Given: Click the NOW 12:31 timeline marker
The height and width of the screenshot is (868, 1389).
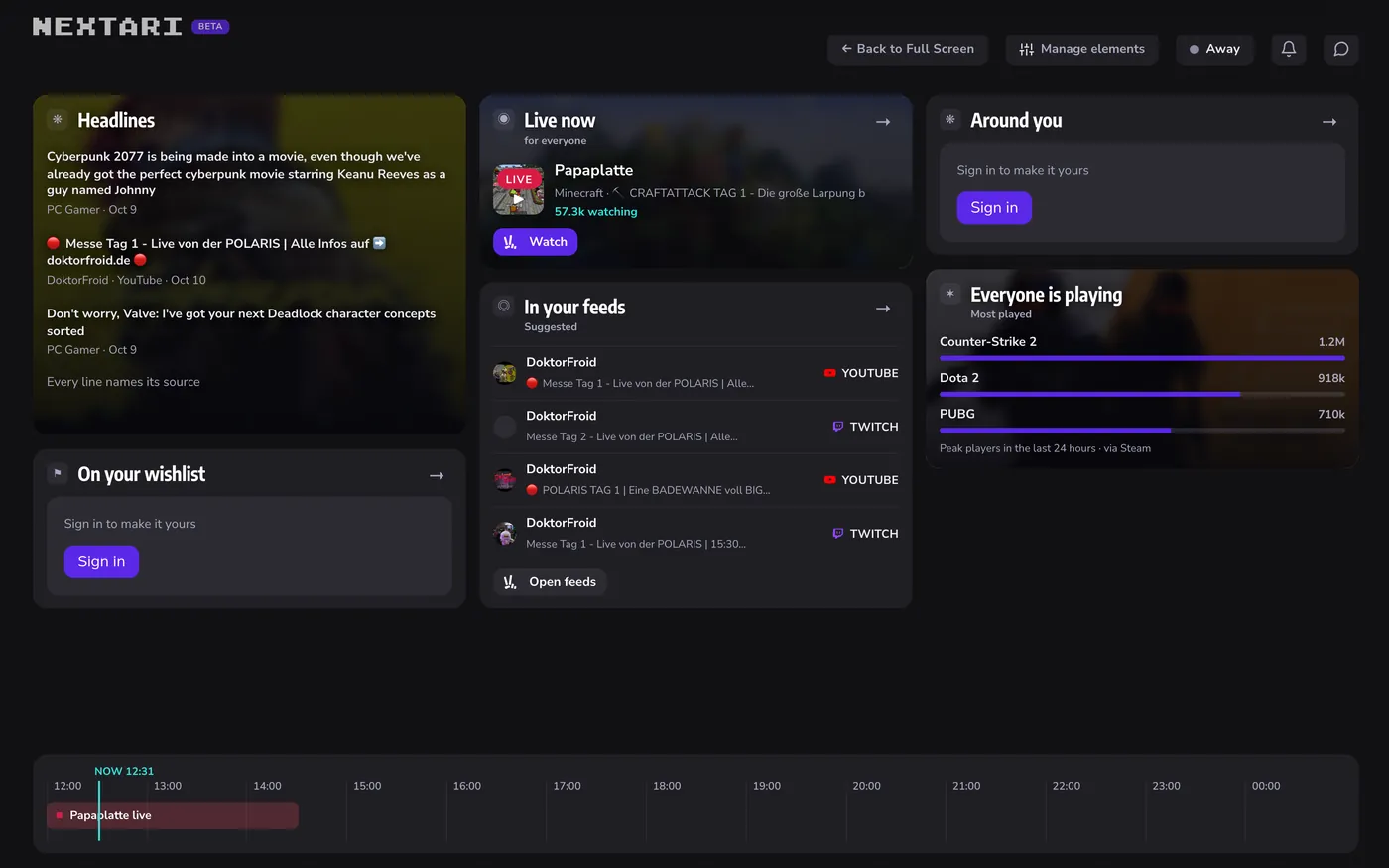Looking at the screenshot, I should pyautogui.click(x=124, y=771).
